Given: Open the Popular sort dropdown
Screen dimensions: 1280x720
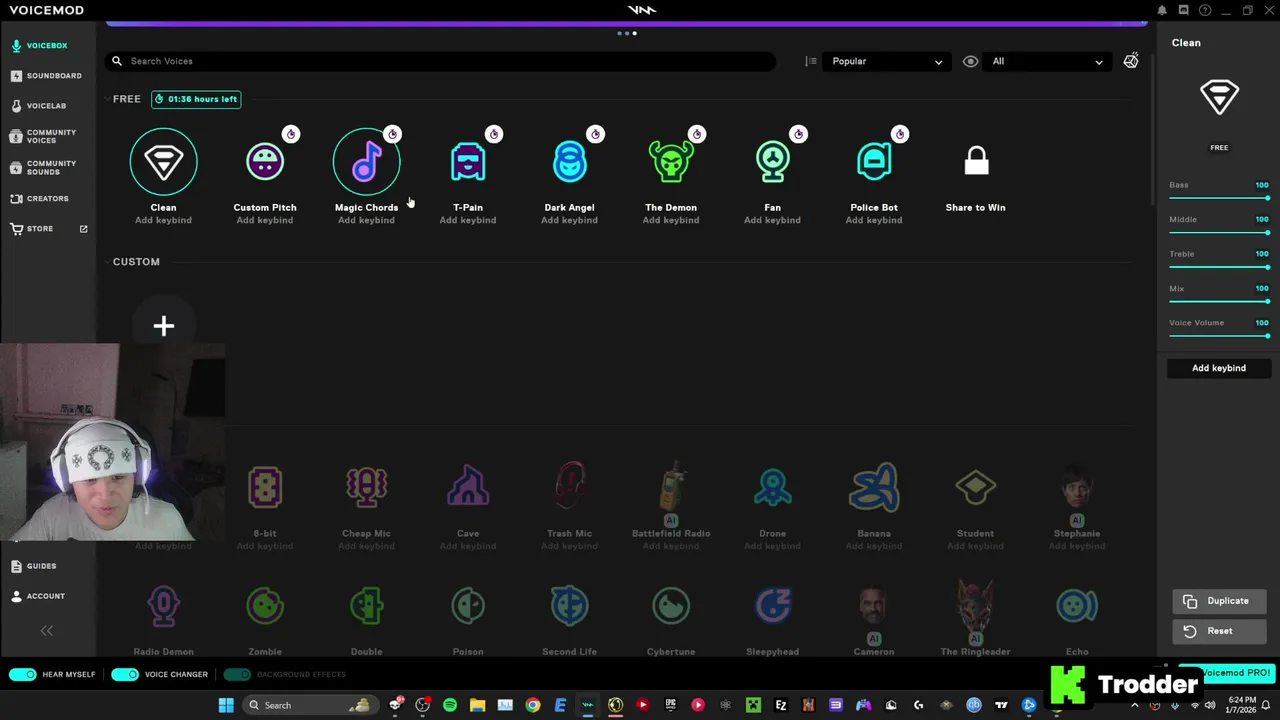Looking at the screenshot, I should 886,61.
